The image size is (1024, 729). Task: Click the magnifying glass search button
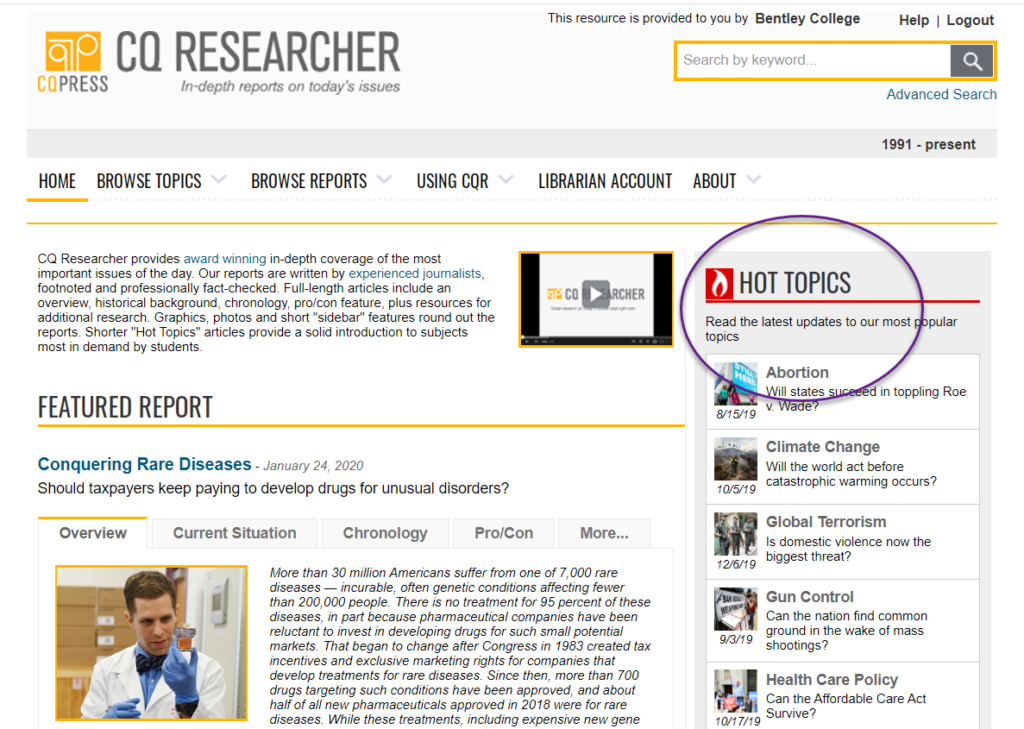pyautogui.click(x=972, y=60)
